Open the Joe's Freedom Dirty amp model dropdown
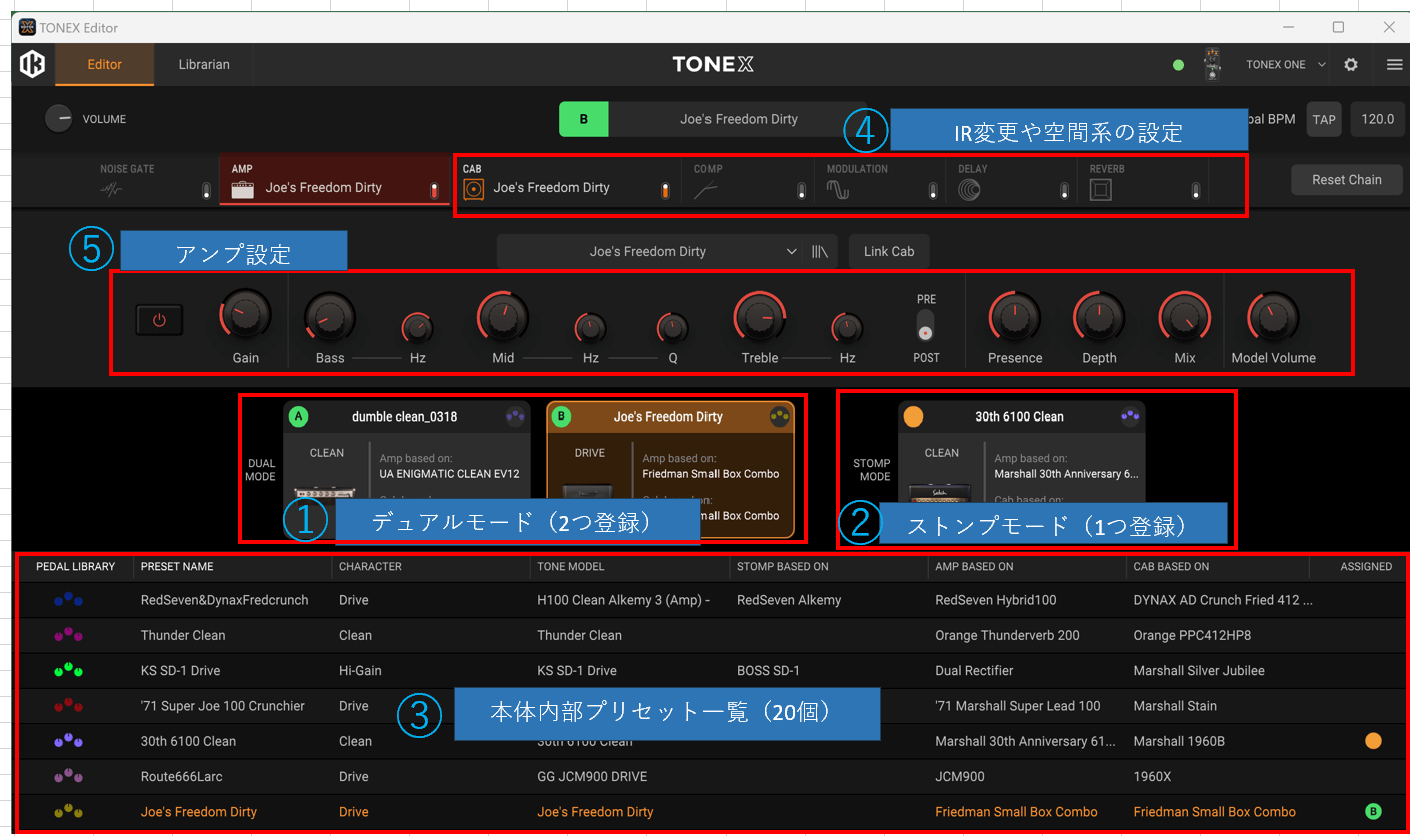The width and height of the screenshot is (1410, 836). (650, 252)
